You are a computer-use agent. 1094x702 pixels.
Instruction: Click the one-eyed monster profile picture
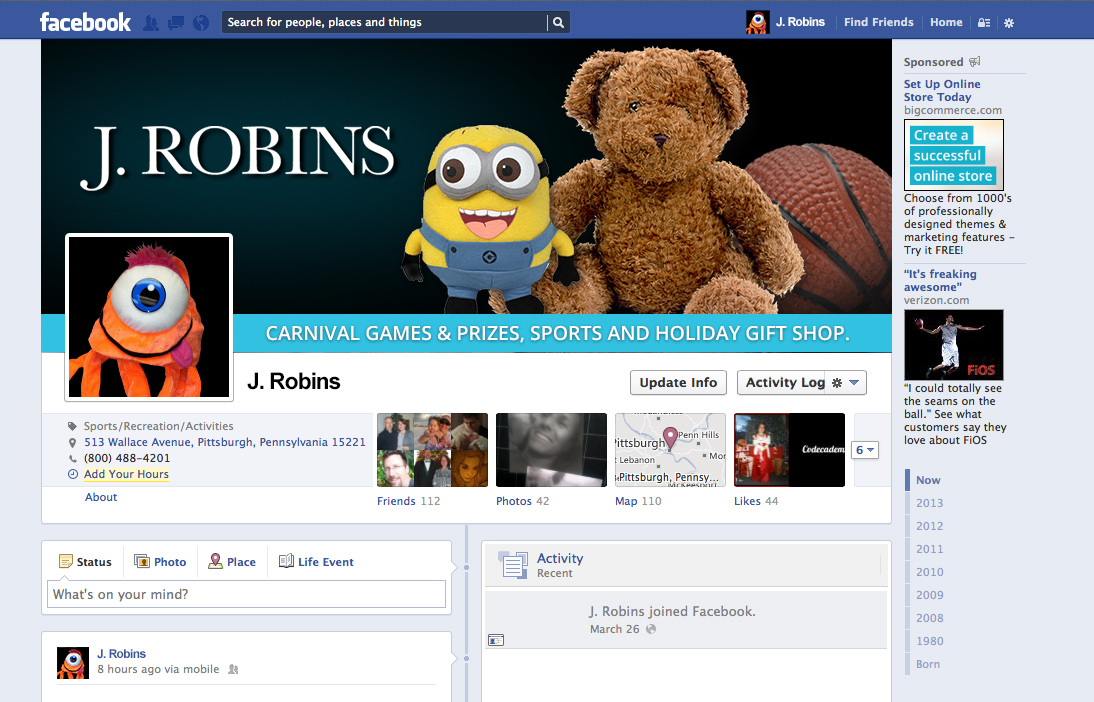[x=149, y=317]
